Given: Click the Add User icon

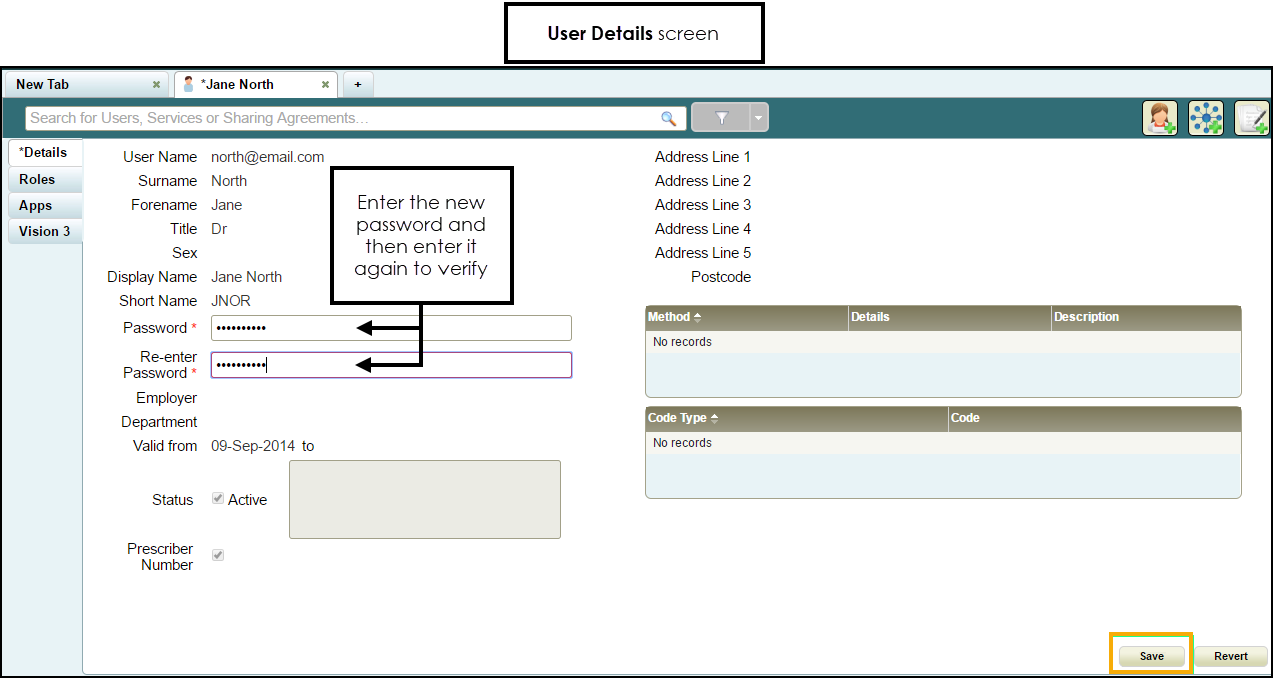Looking at the screenshot, I should pyautogui.click(x=1160, y=118).
